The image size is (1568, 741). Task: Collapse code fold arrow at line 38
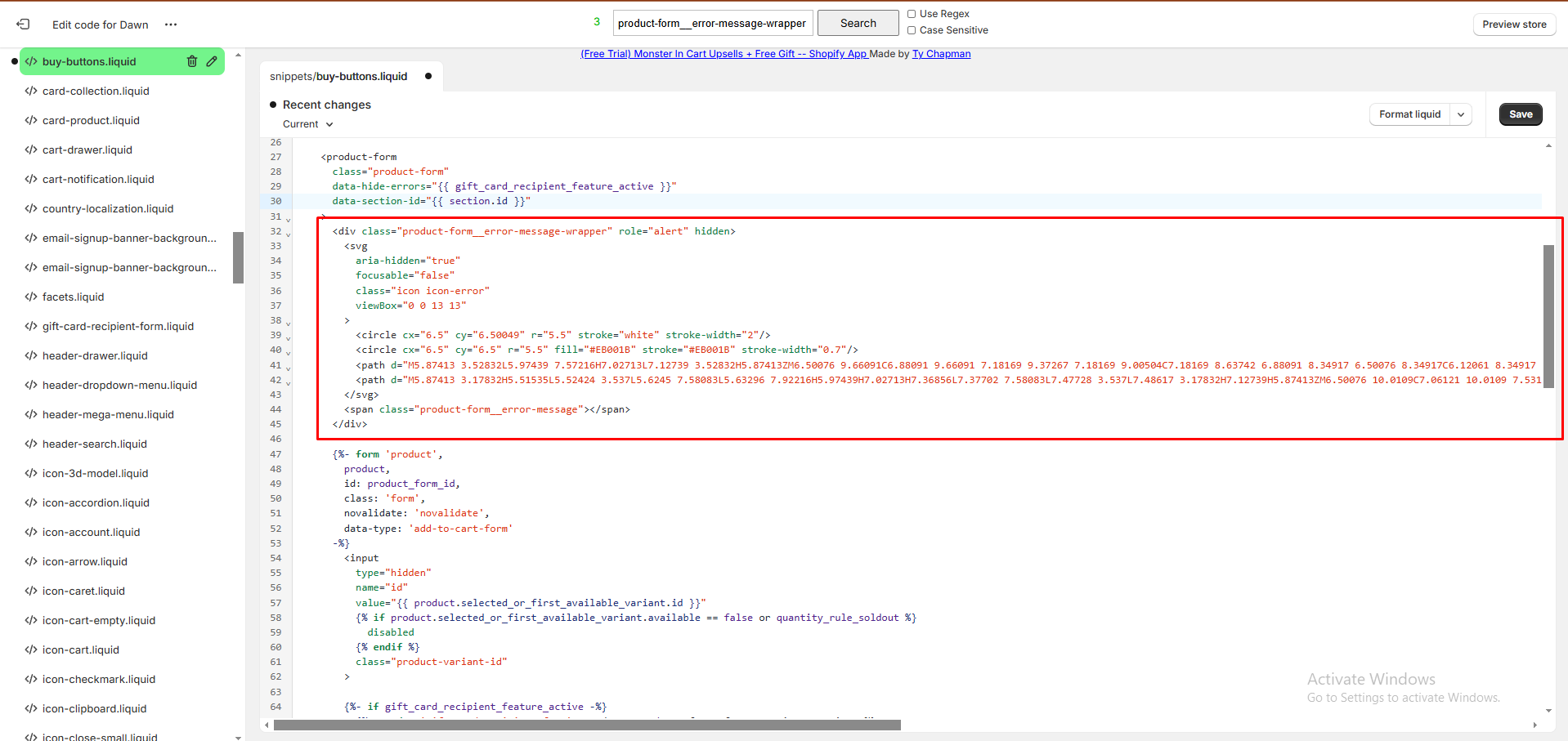(x=288, y=323)
